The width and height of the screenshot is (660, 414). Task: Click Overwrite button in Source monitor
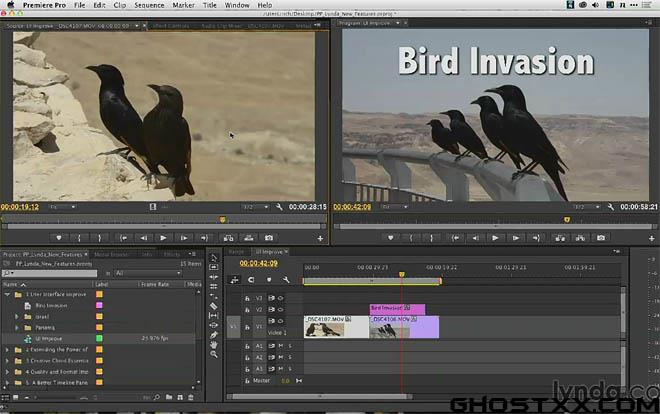pyautogui.click(x=249, y=238)
